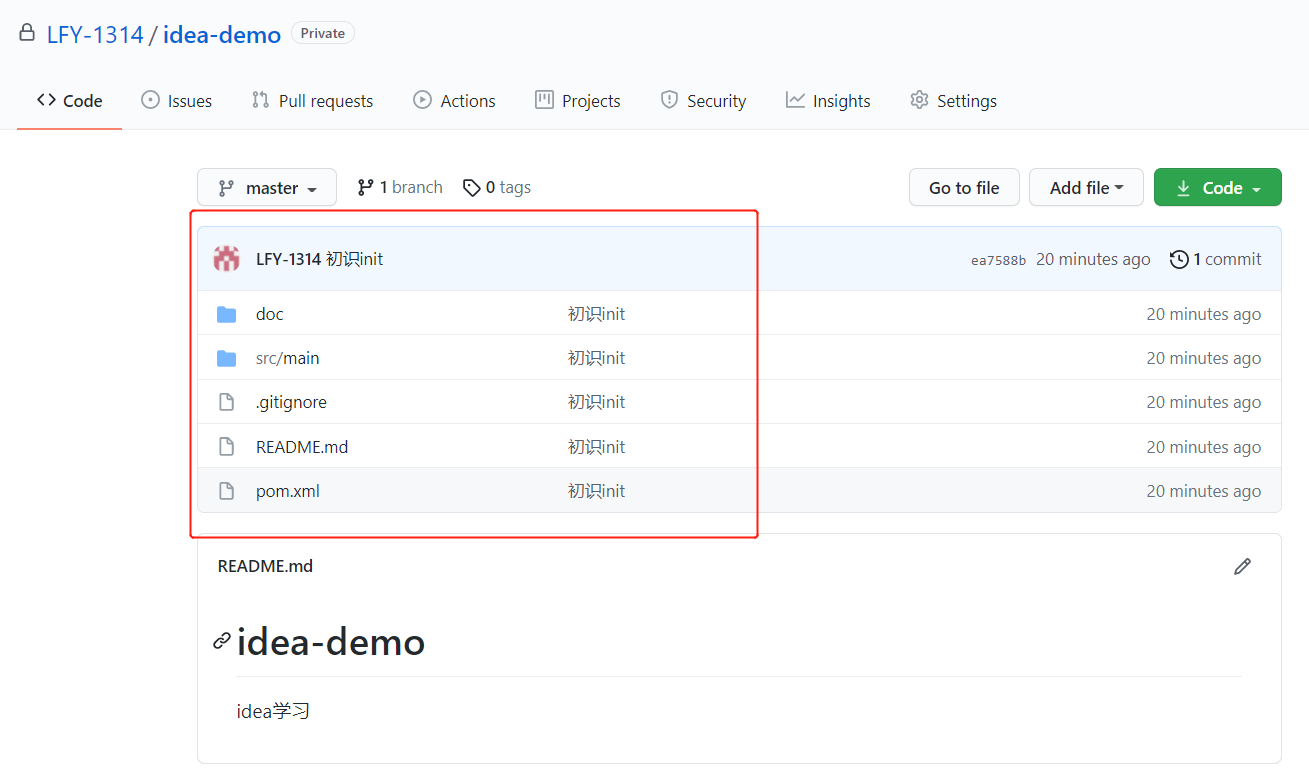1309x780 pixels.
Task: Open the green Code download dropdown
Action: [1217, 188]
